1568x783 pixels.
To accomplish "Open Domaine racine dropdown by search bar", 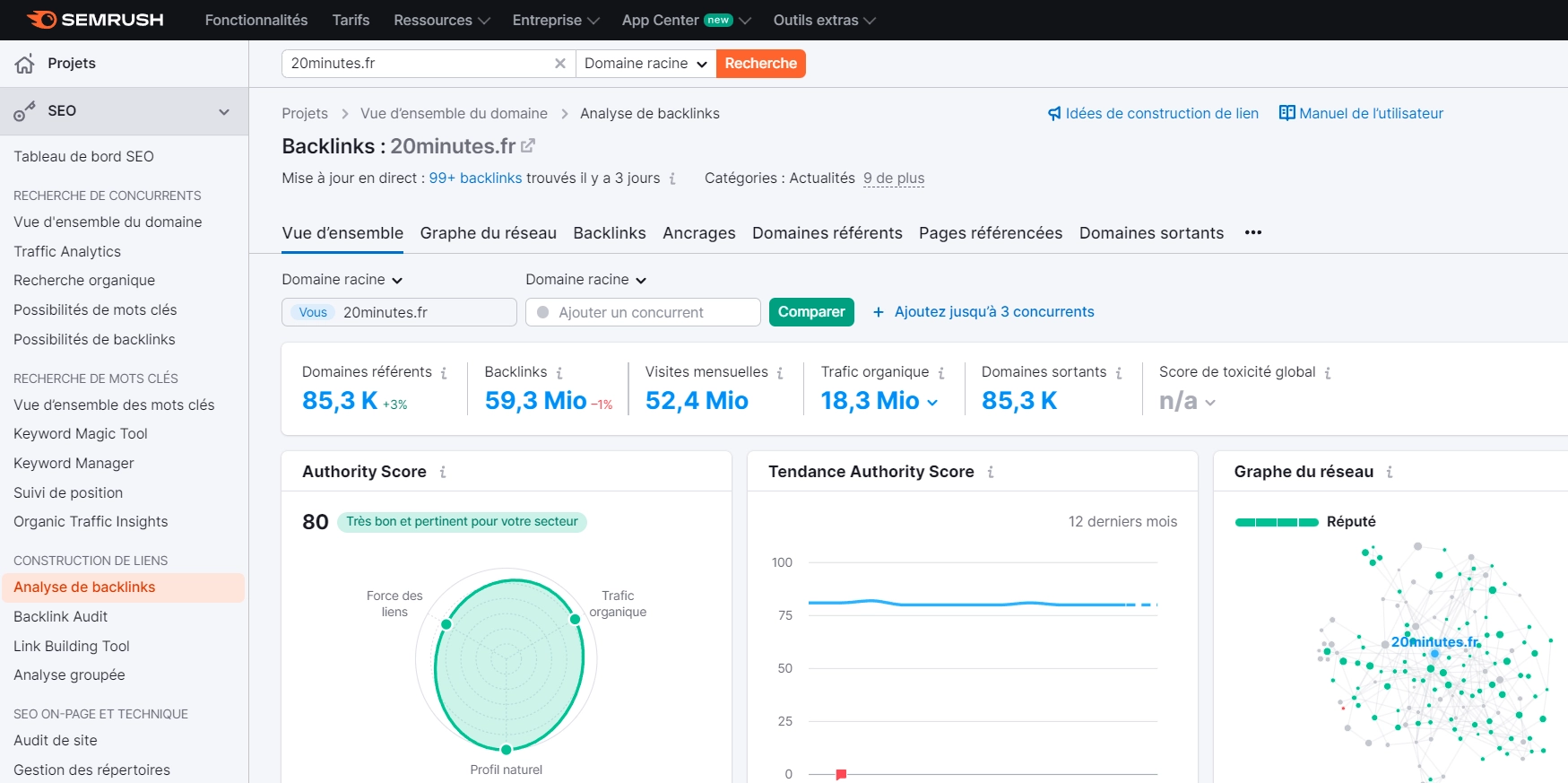I will [645, 64].
